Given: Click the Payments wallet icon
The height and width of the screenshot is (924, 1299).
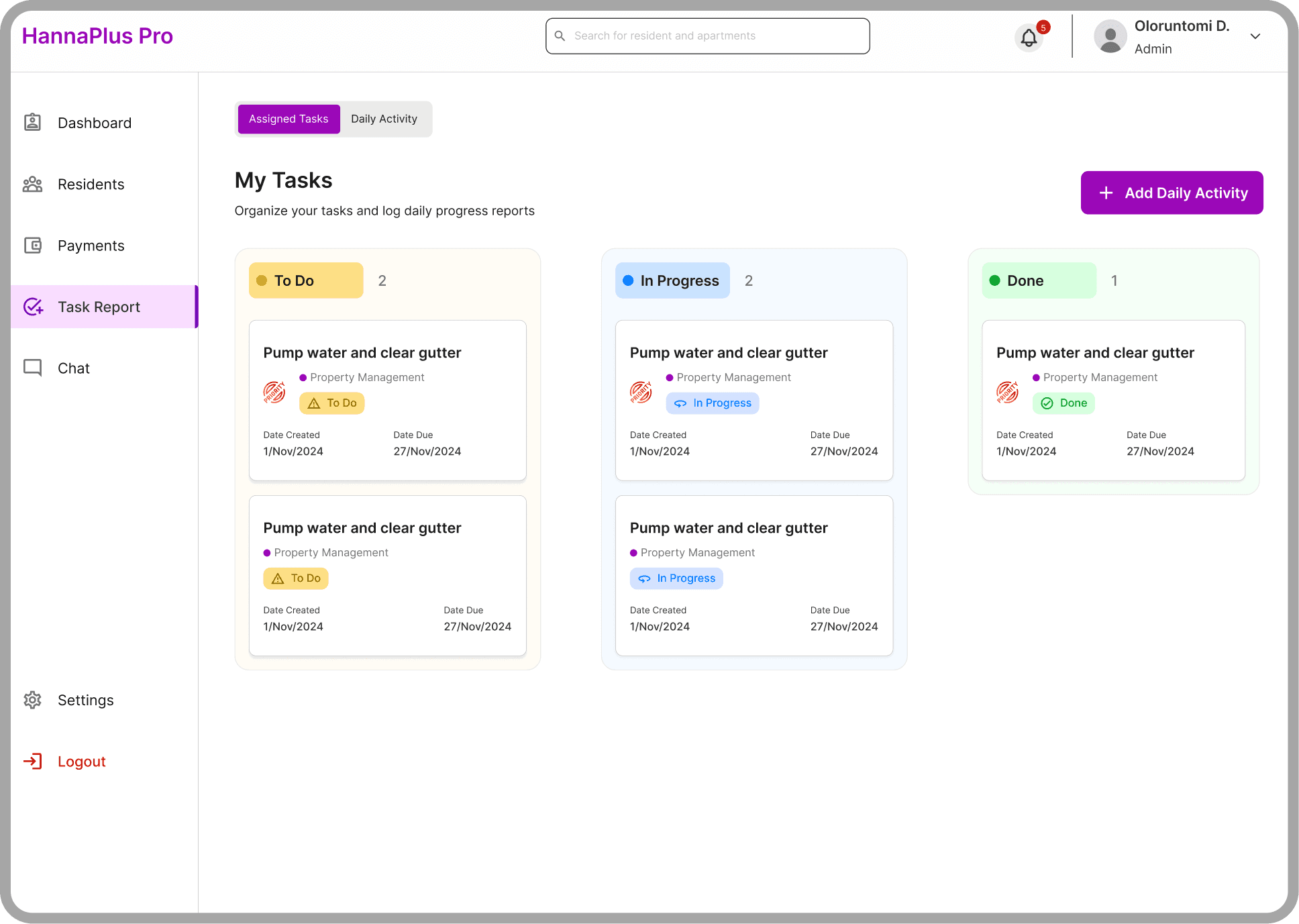Looking at the screenshot, I should (x=33, y=245).
